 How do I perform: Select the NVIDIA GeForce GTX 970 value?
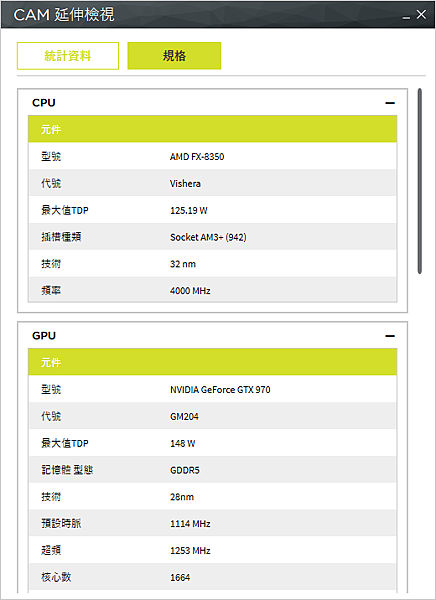point(220,390)
